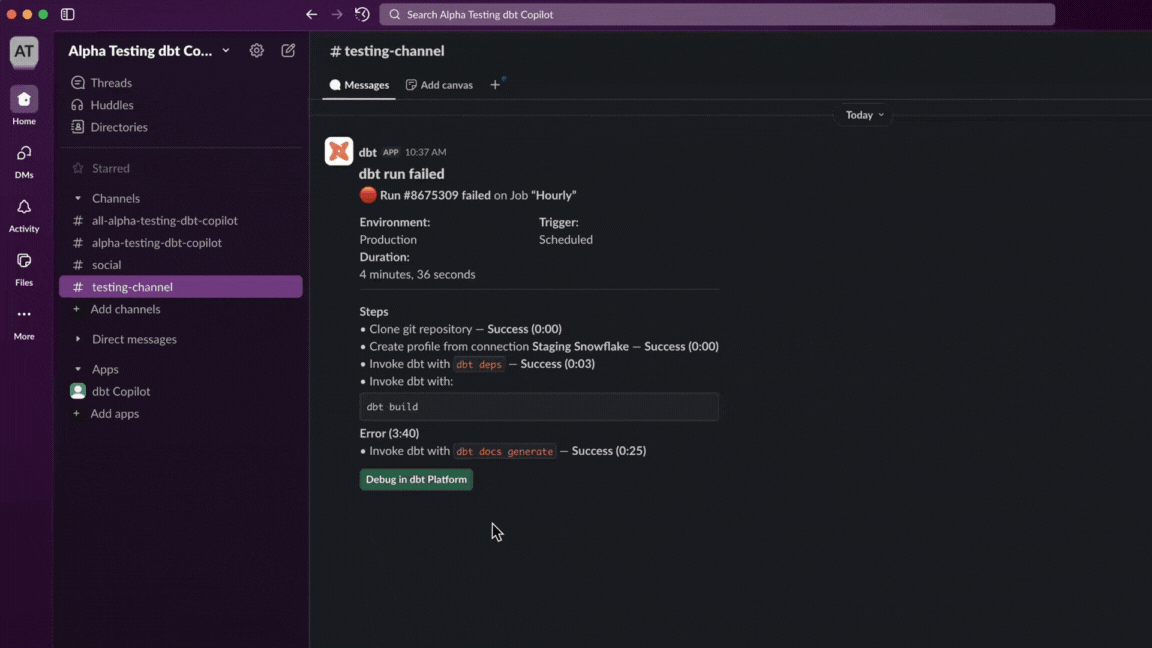This screenshot has width=1152, height=648.
Task: Add a new tab with plus icon
Action: 495,85
